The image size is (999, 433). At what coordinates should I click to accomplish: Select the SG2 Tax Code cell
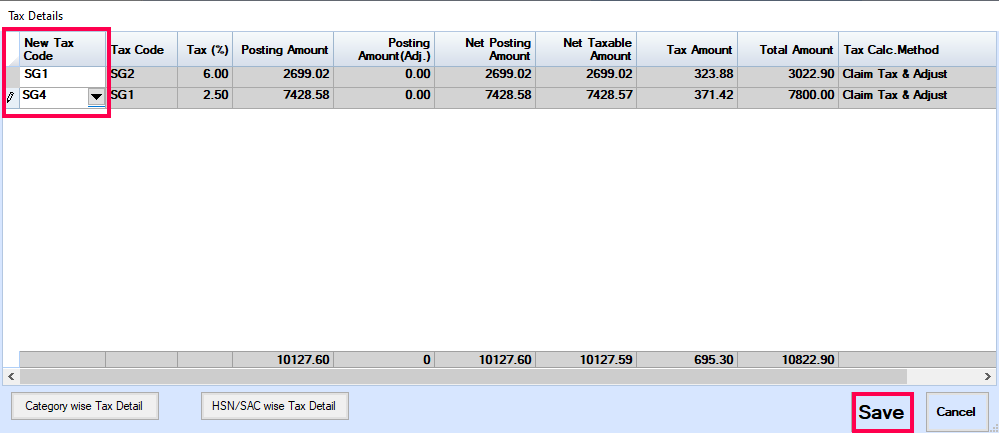coord(141,75)
